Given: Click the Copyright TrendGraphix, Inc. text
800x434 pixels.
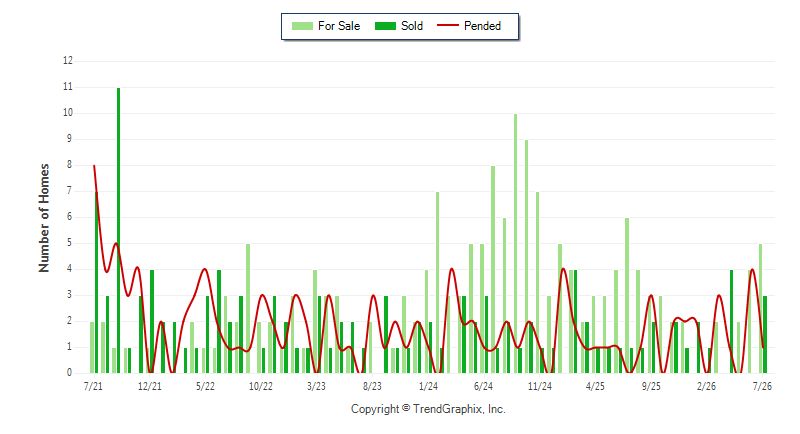Looking at the screenshot, I should pos(428,409).
